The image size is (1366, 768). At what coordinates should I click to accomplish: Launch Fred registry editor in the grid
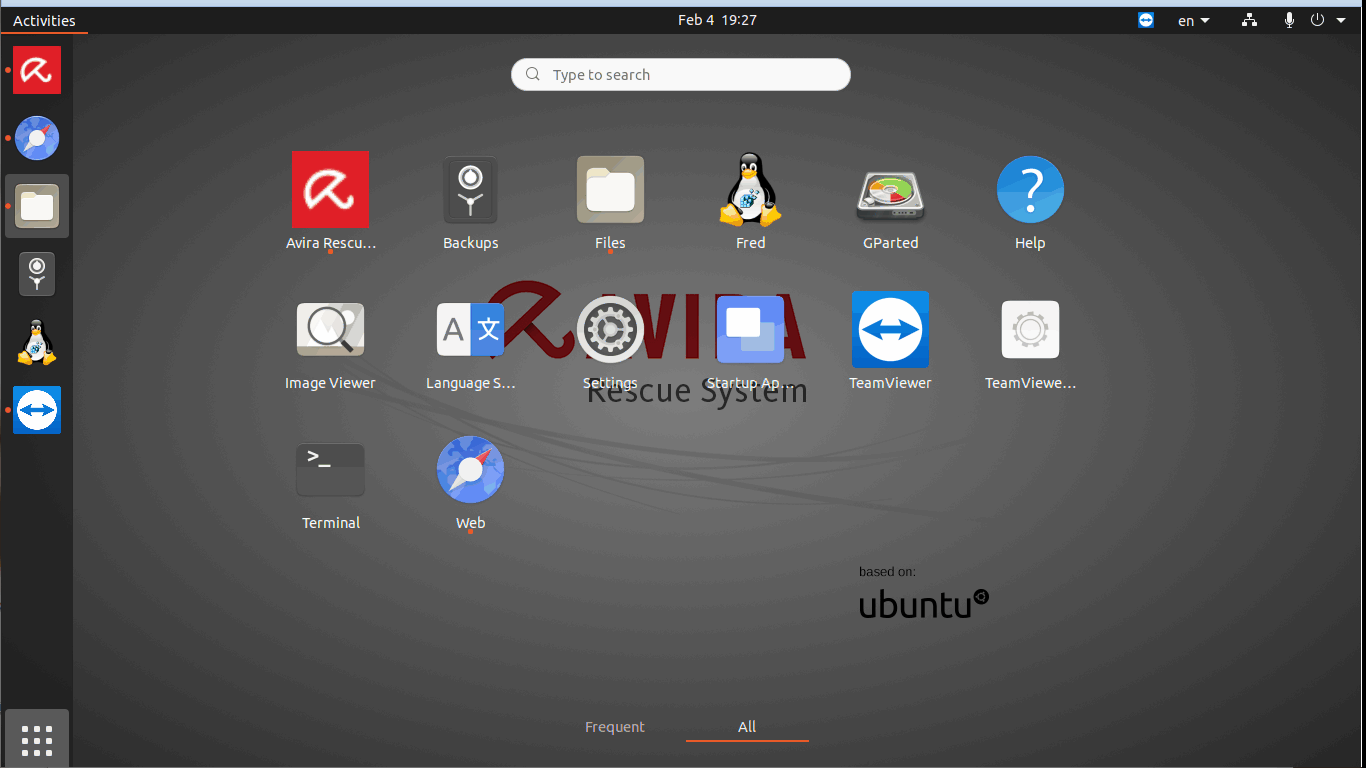pyautogui.click(x=750, y=190)
